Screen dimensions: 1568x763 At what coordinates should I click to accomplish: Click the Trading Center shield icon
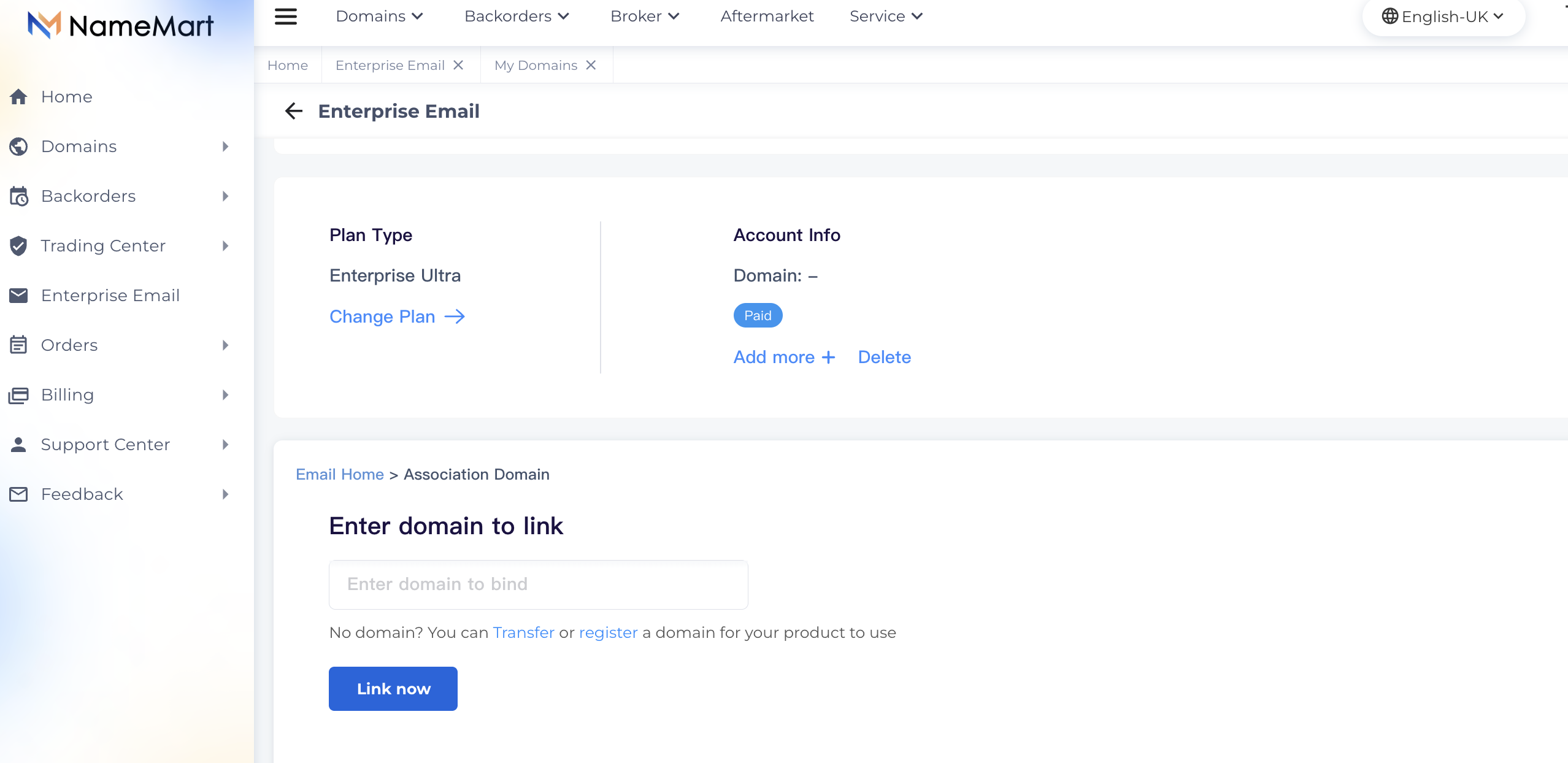[x=18, y=245]
